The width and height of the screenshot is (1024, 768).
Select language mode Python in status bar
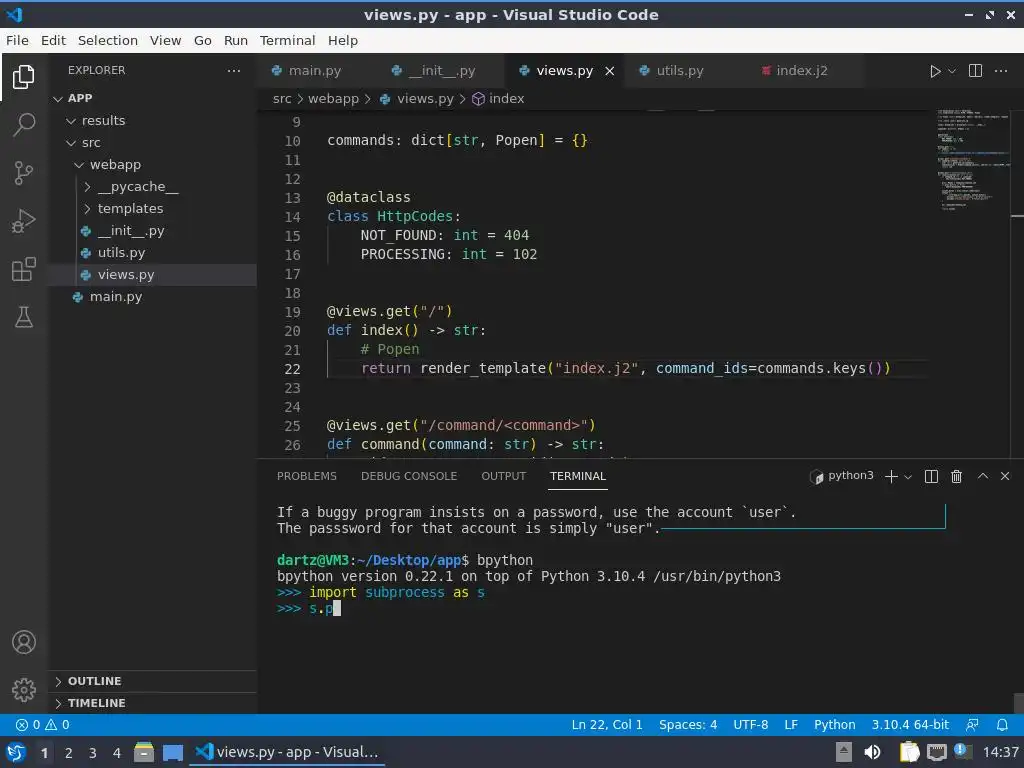pyautogui.click(x=834, y=725)
